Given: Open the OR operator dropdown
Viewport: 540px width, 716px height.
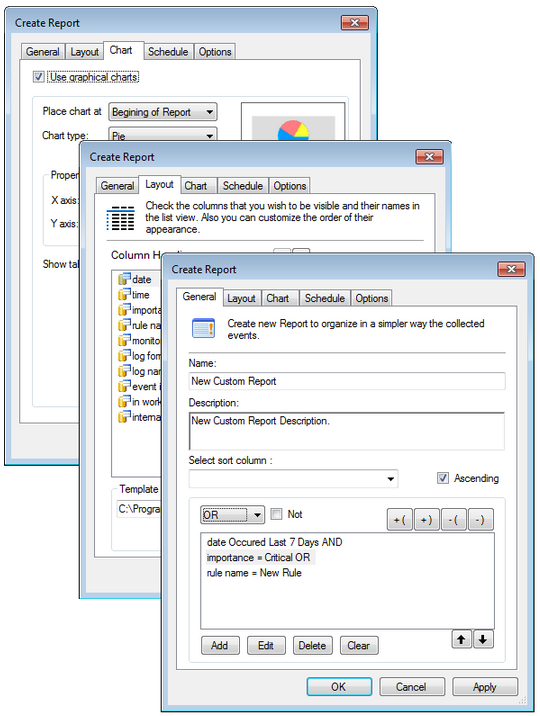Looking at the screenshot, I should 232,516.
